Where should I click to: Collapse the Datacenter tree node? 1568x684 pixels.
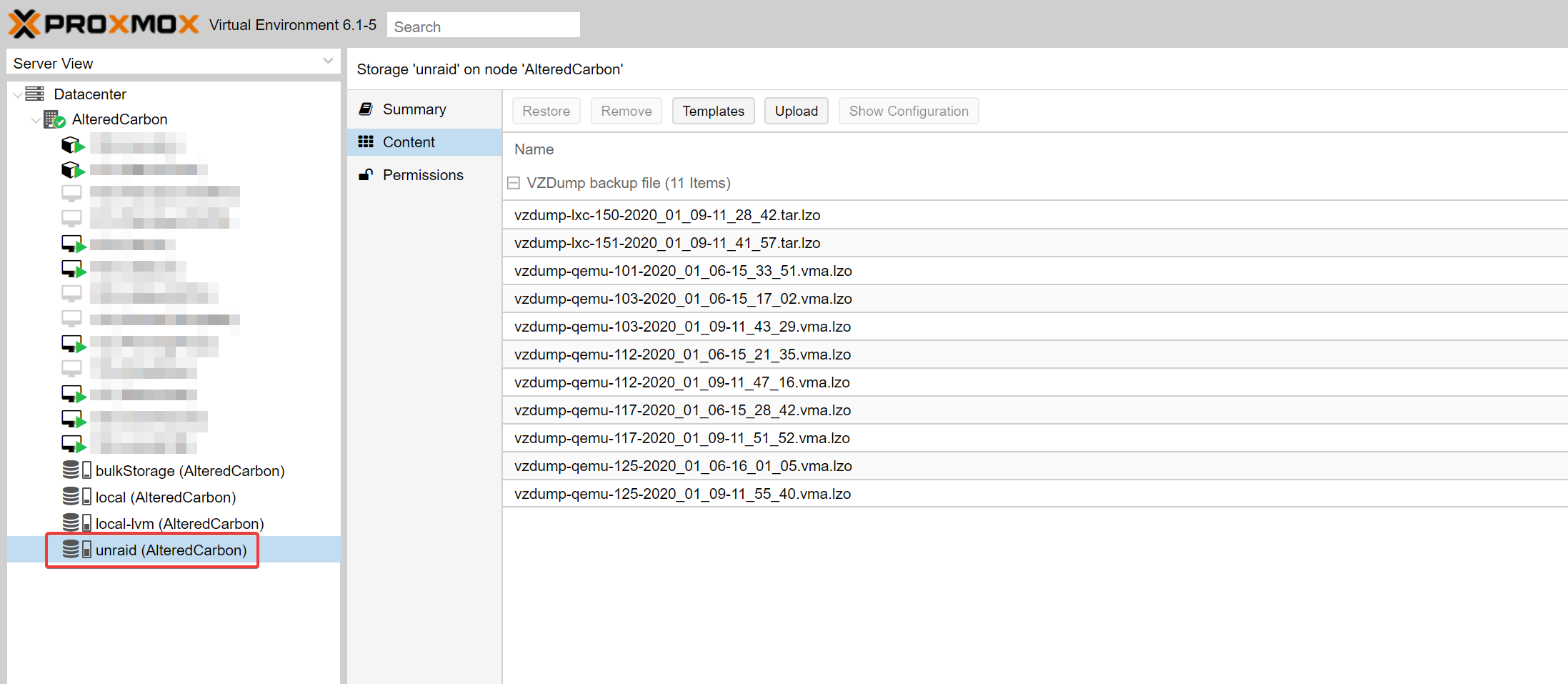pos(17,94)
